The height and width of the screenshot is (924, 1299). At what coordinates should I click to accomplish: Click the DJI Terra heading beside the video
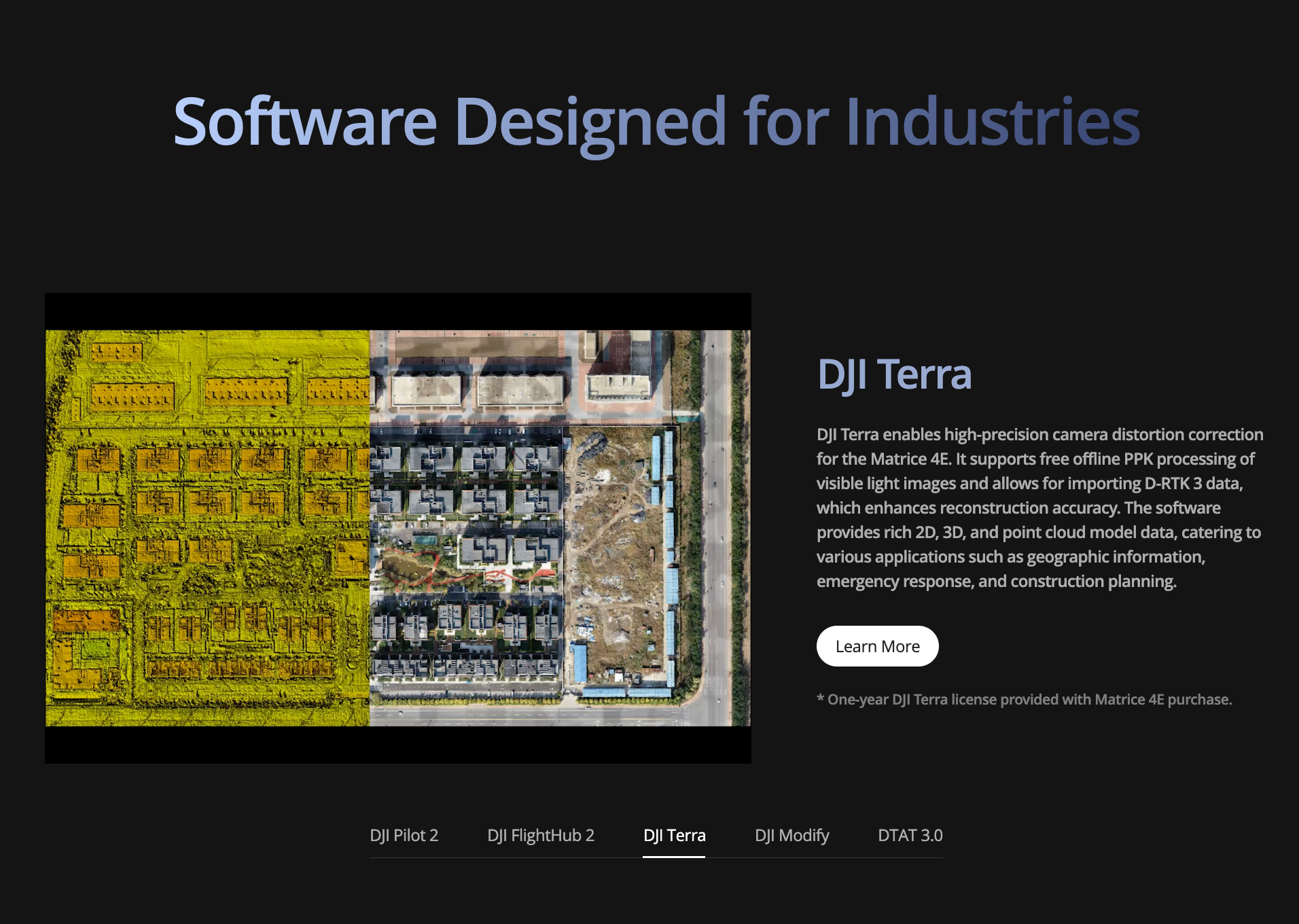(x=894, y=374)
